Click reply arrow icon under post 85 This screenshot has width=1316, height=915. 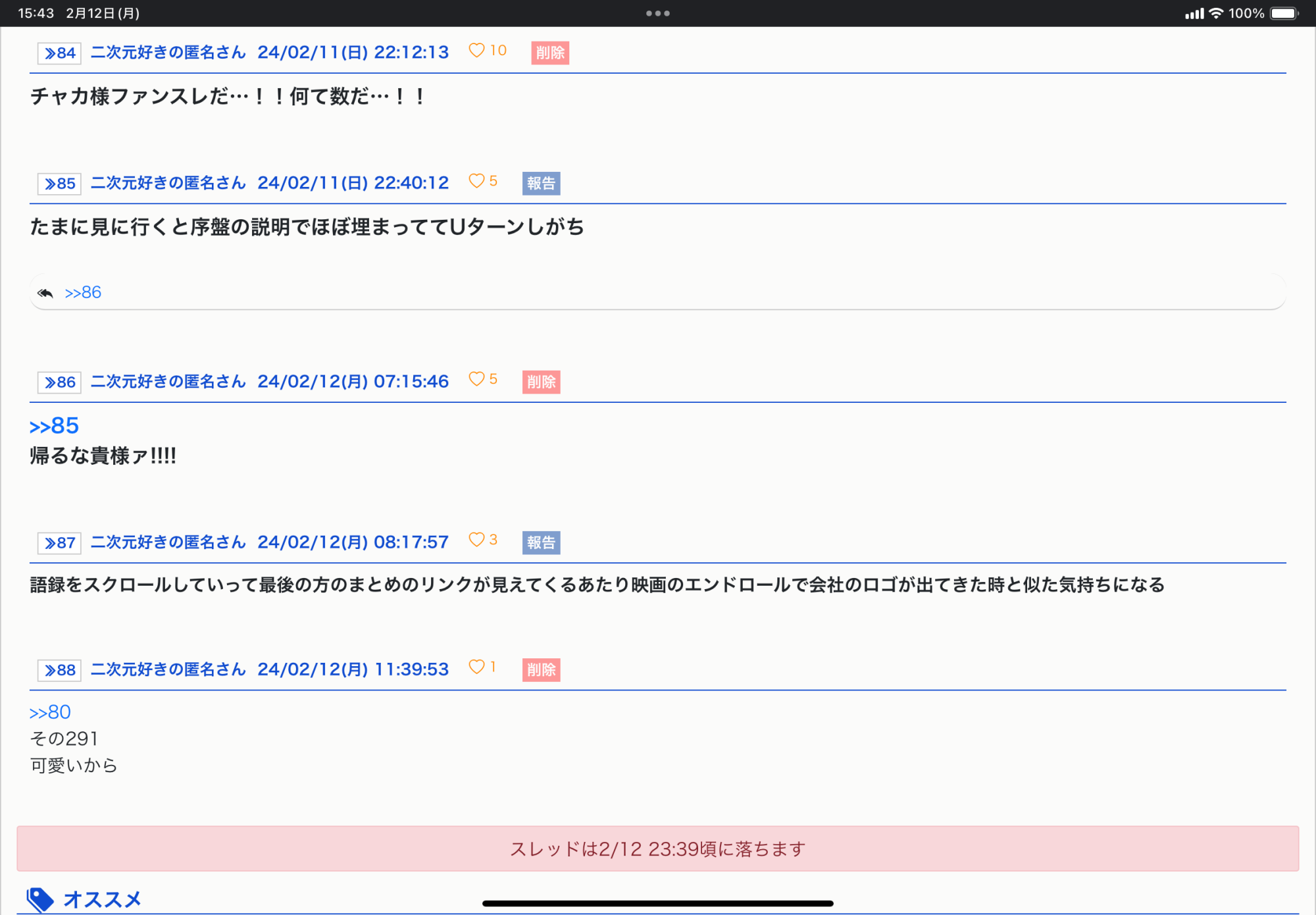pos(45,293)
